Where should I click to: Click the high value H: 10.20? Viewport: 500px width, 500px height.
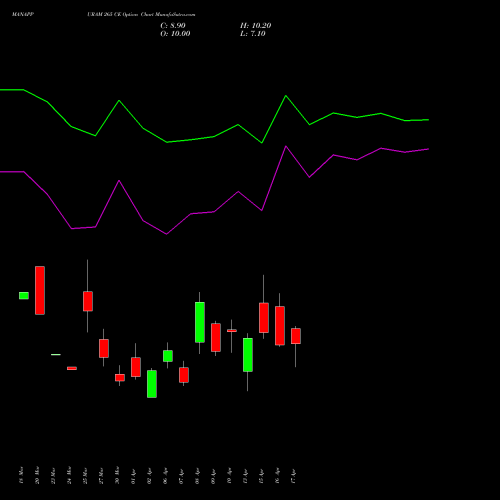pyautogui.click(x=255, y=26)
